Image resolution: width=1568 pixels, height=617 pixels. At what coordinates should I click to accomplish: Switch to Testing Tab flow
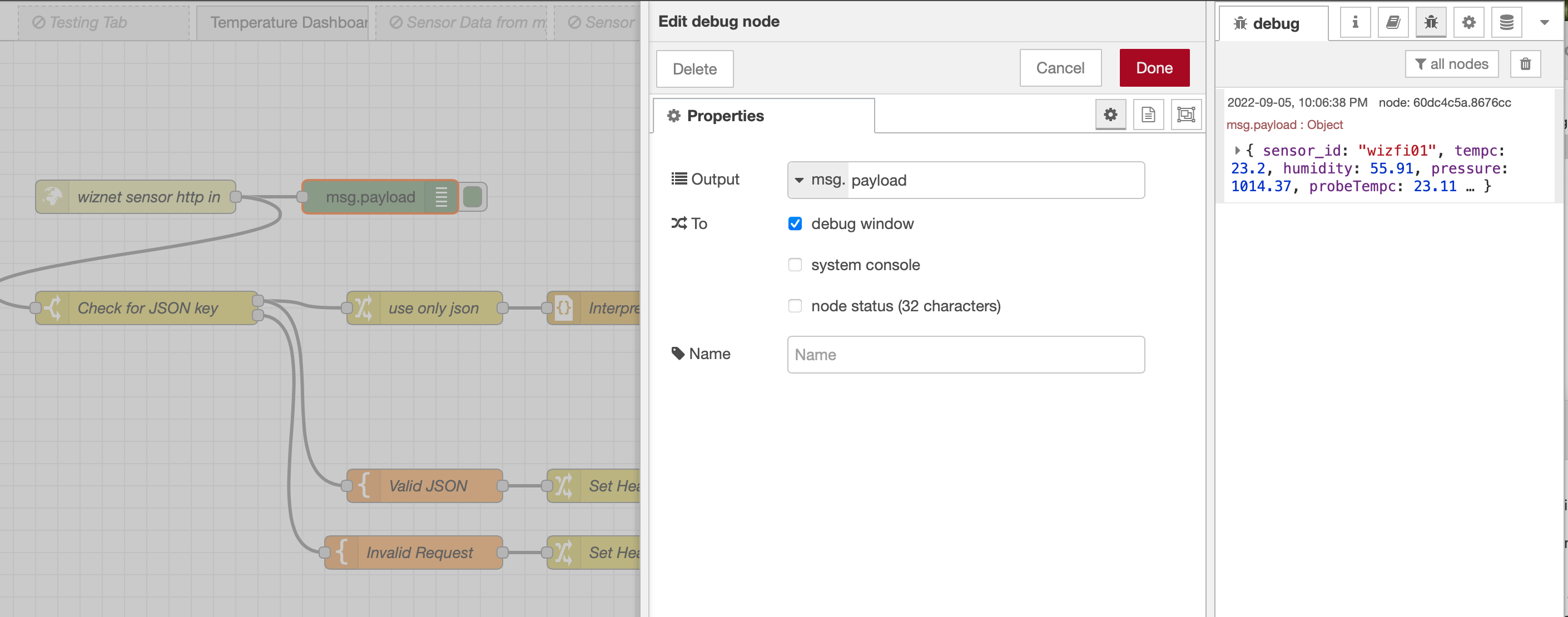[103, 23]
